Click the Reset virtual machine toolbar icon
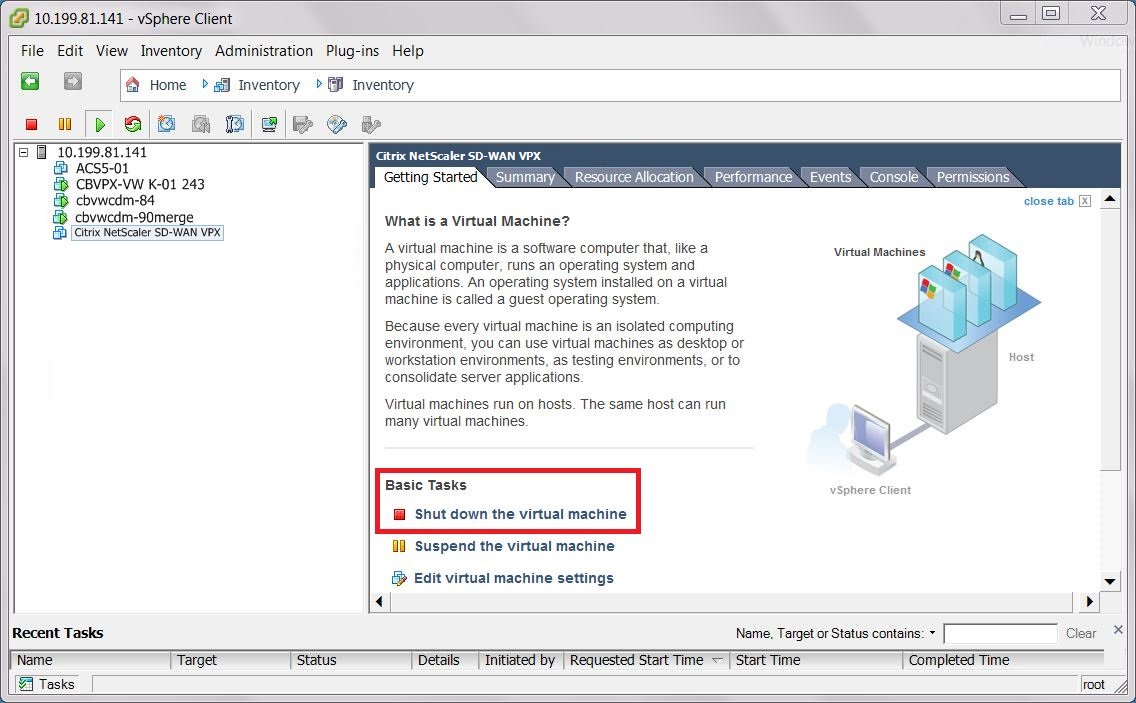The width and height of the screenshot is (1136, 703). coord(133,125)
